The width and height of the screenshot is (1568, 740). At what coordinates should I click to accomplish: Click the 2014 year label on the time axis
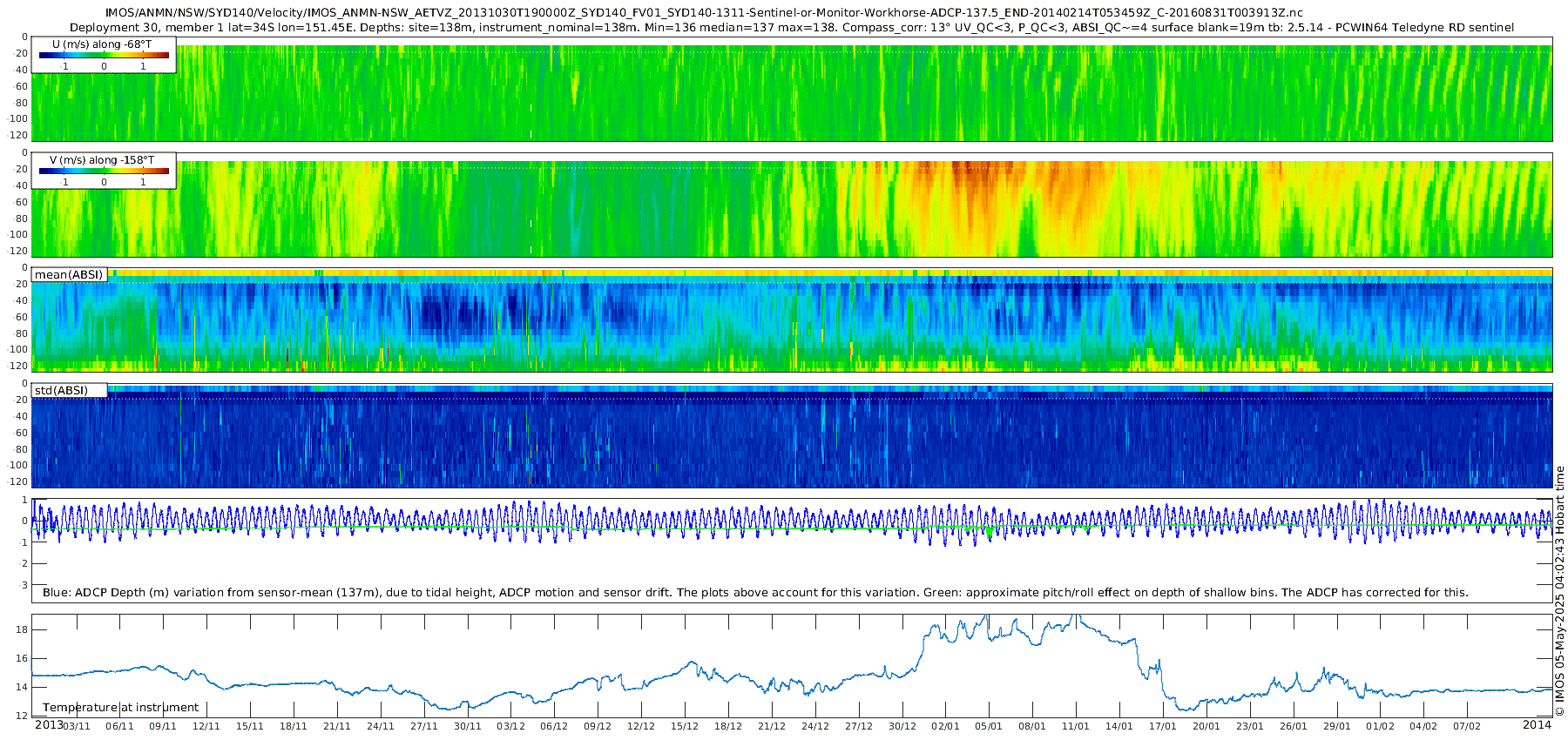[x=1537, y=725]
